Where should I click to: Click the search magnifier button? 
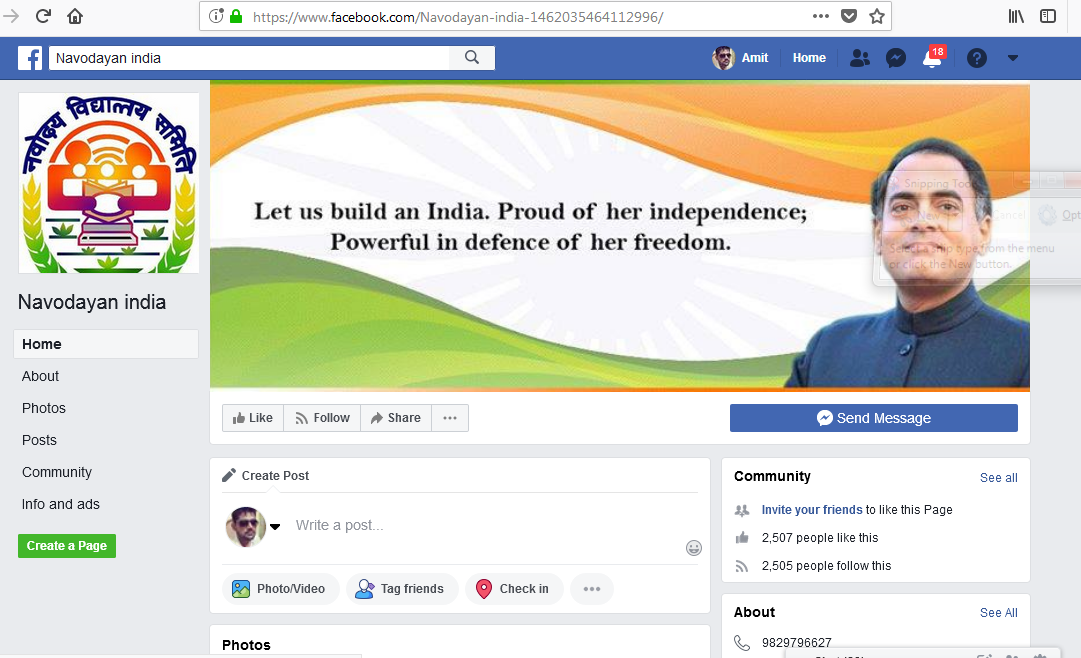click(472, 58)
